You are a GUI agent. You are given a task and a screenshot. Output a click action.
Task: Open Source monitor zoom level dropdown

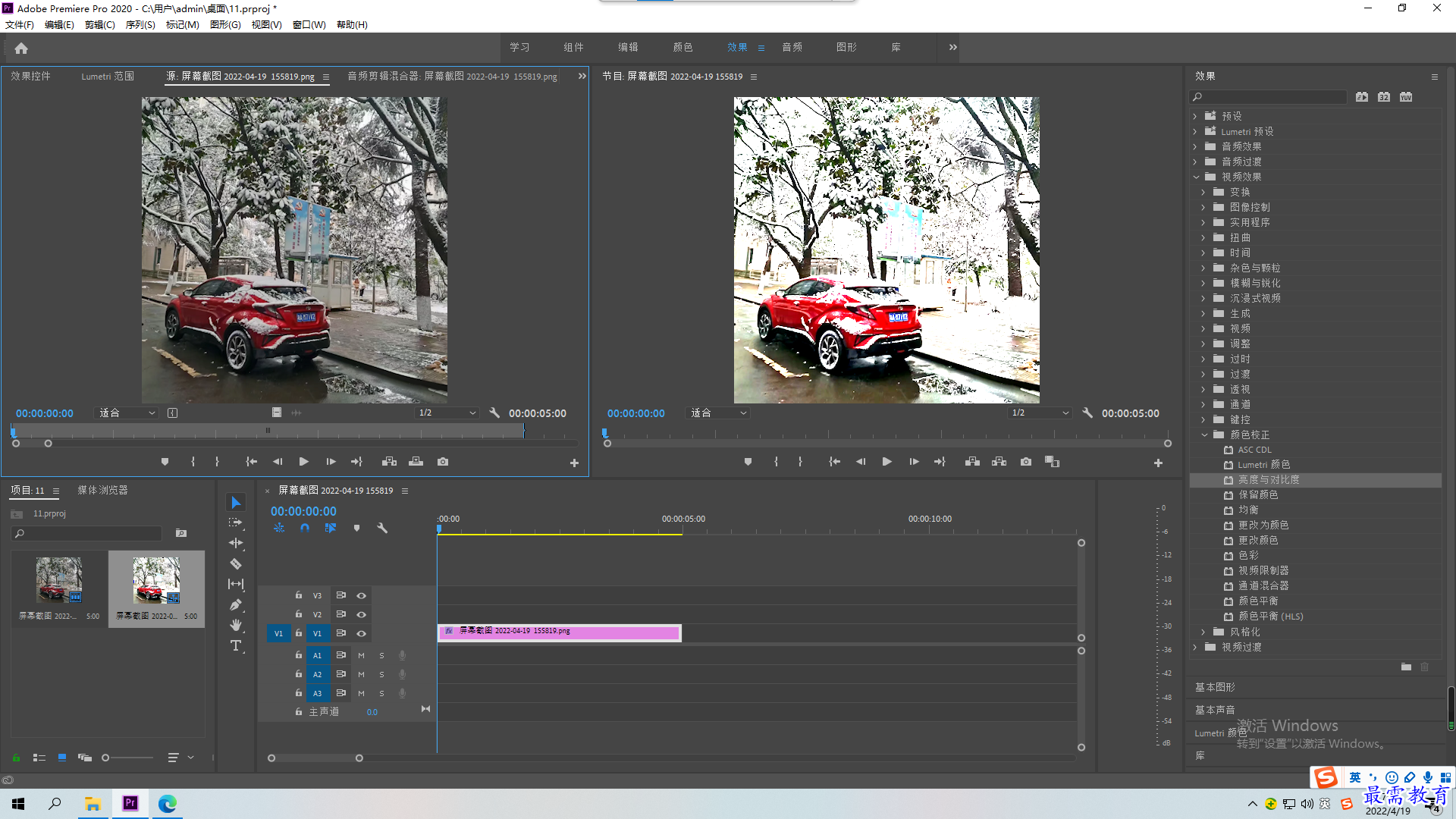tap(127, 413)
